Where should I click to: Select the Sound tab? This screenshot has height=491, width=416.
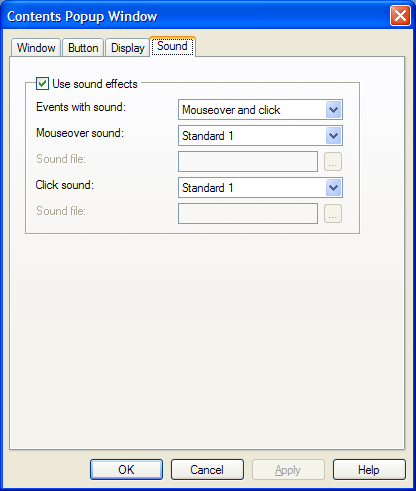pyautogui.click(x=172, y=46)
